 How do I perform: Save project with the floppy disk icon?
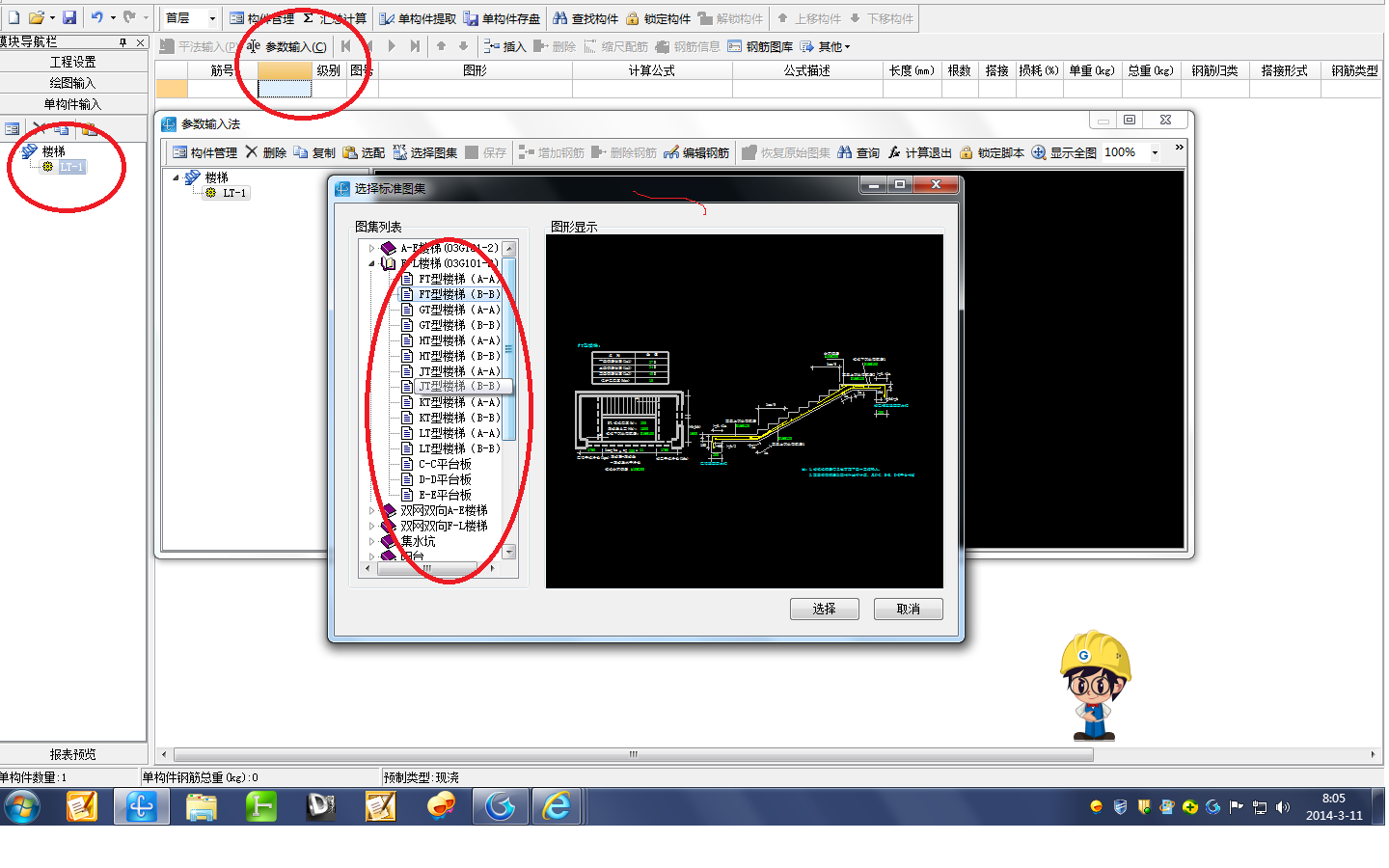pyautogui.click(x=69, y=17)
